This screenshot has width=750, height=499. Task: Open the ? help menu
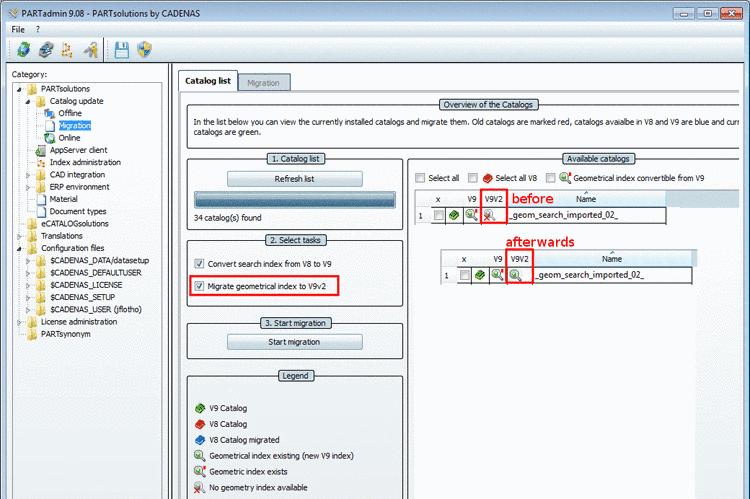coord(38,30)
